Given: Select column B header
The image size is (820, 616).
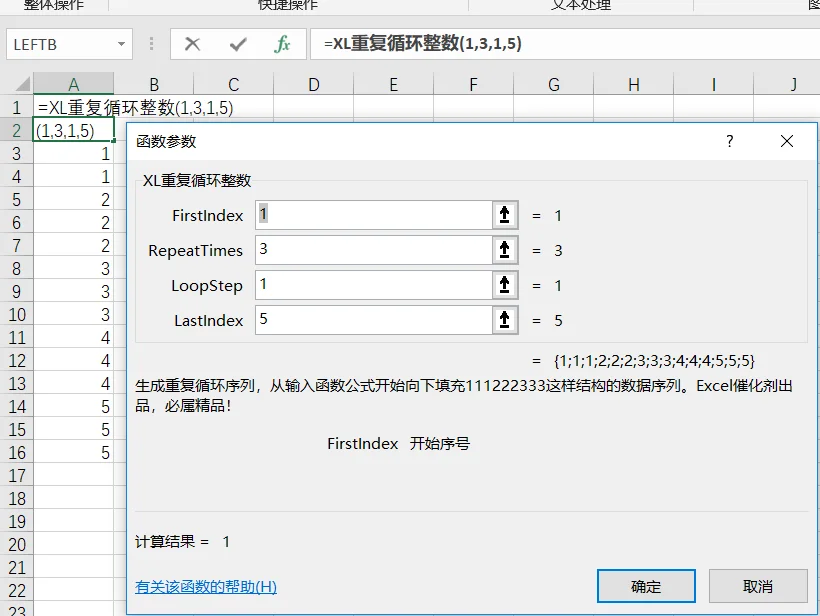Looking at the screenshot, I should pyautogui.click(x=154, y=84).
